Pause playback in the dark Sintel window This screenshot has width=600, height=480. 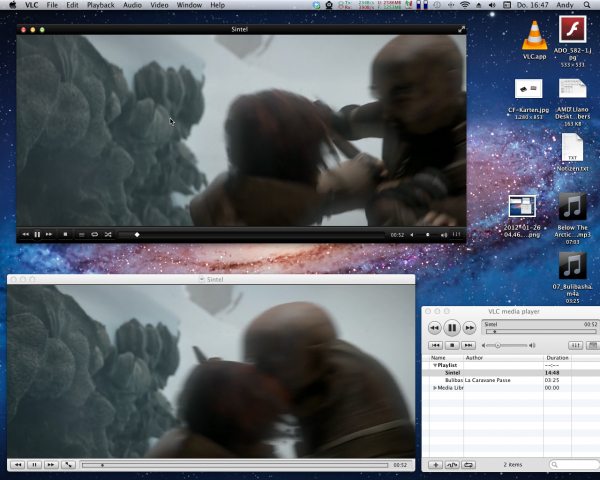click(37, 235)
